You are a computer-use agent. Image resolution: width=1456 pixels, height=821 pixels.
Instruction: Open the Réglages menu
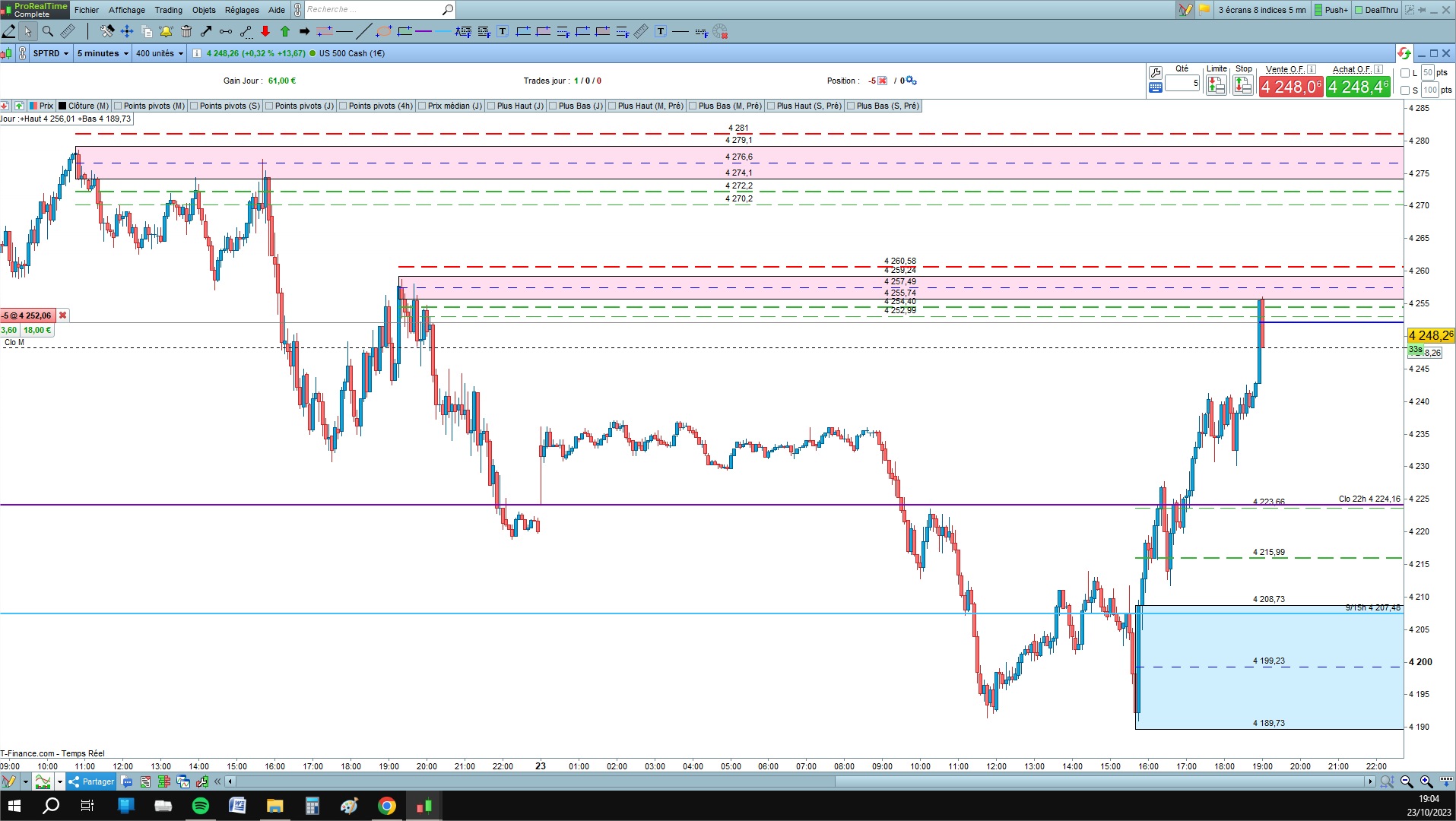tap(242, 10)
